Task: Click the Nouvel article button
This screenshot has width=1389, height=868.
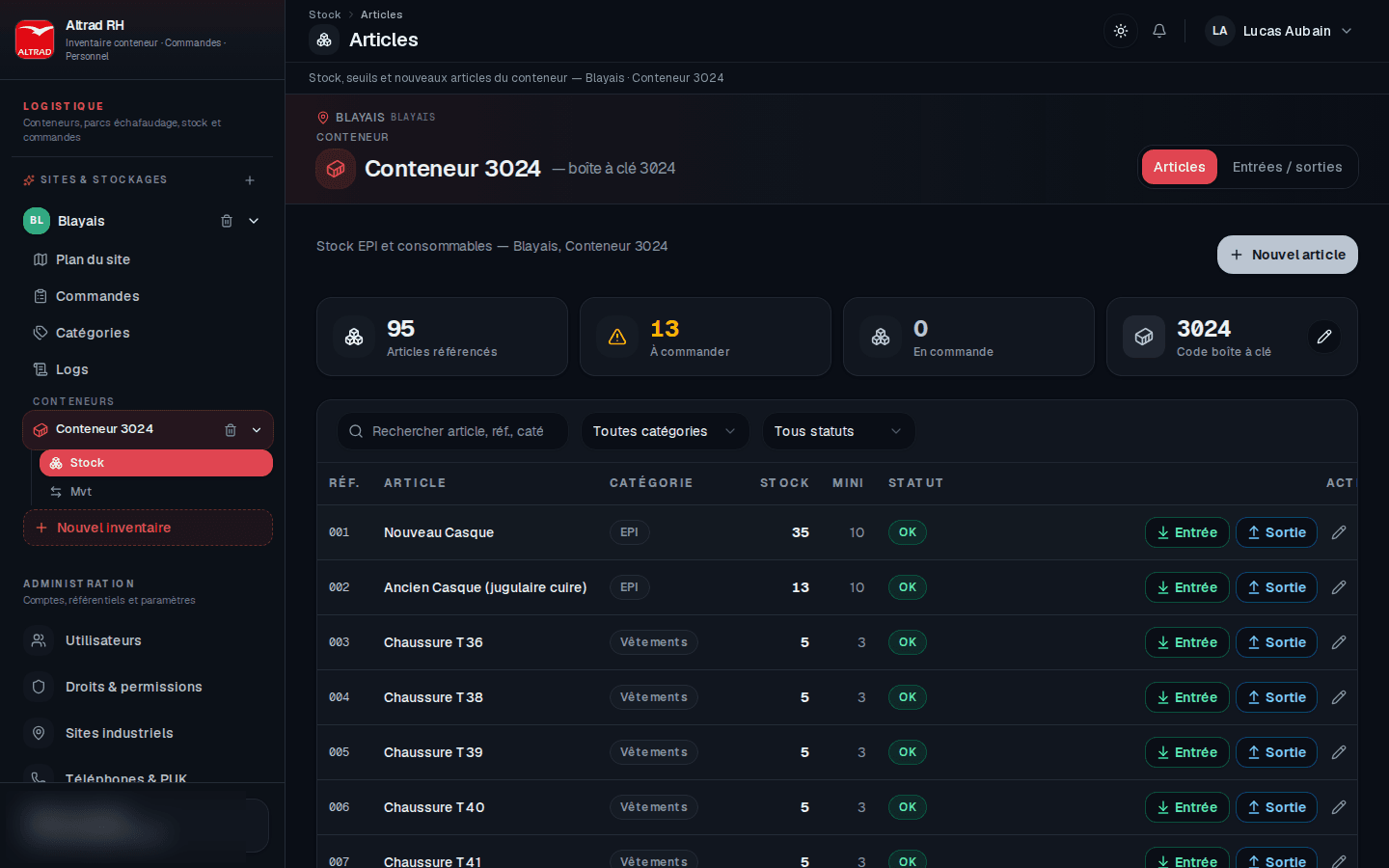Action: [1287, 255]
